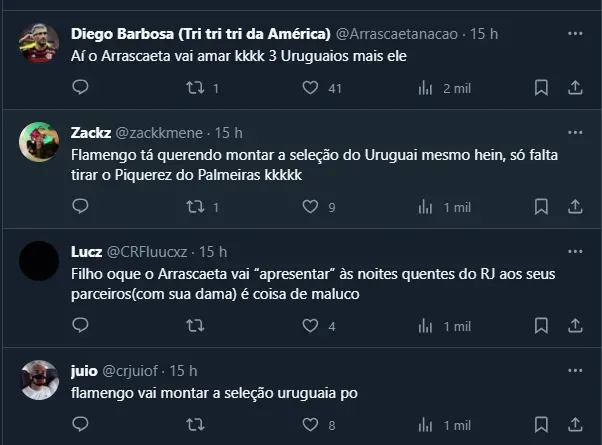The width and height of the screenshot is (602, 445).
Task: Retweet Lucz's tweet
Action: pyautogui.click(x=196, y=326)
